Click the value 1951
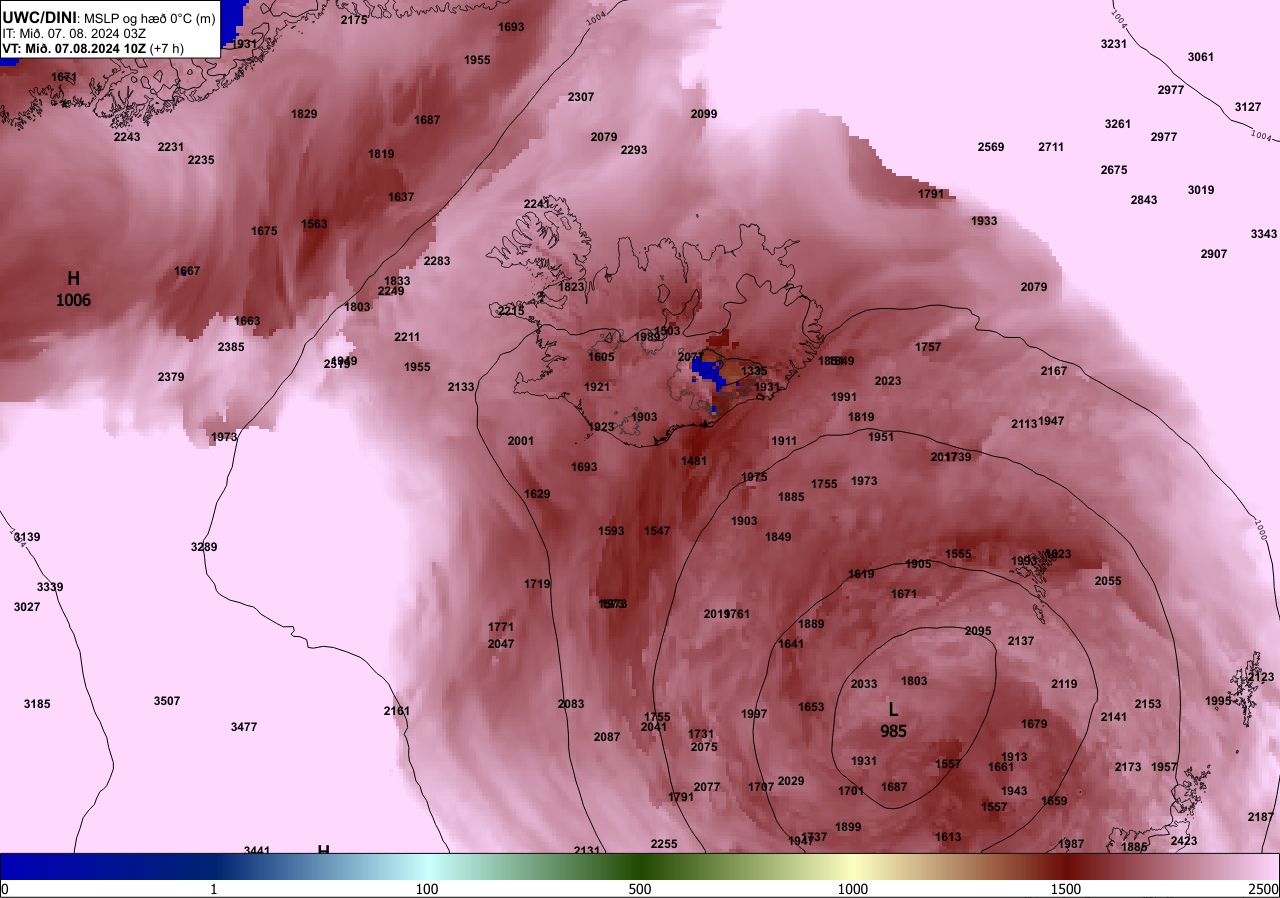This screenshot has width=1280, height=898. pos(881,437)
